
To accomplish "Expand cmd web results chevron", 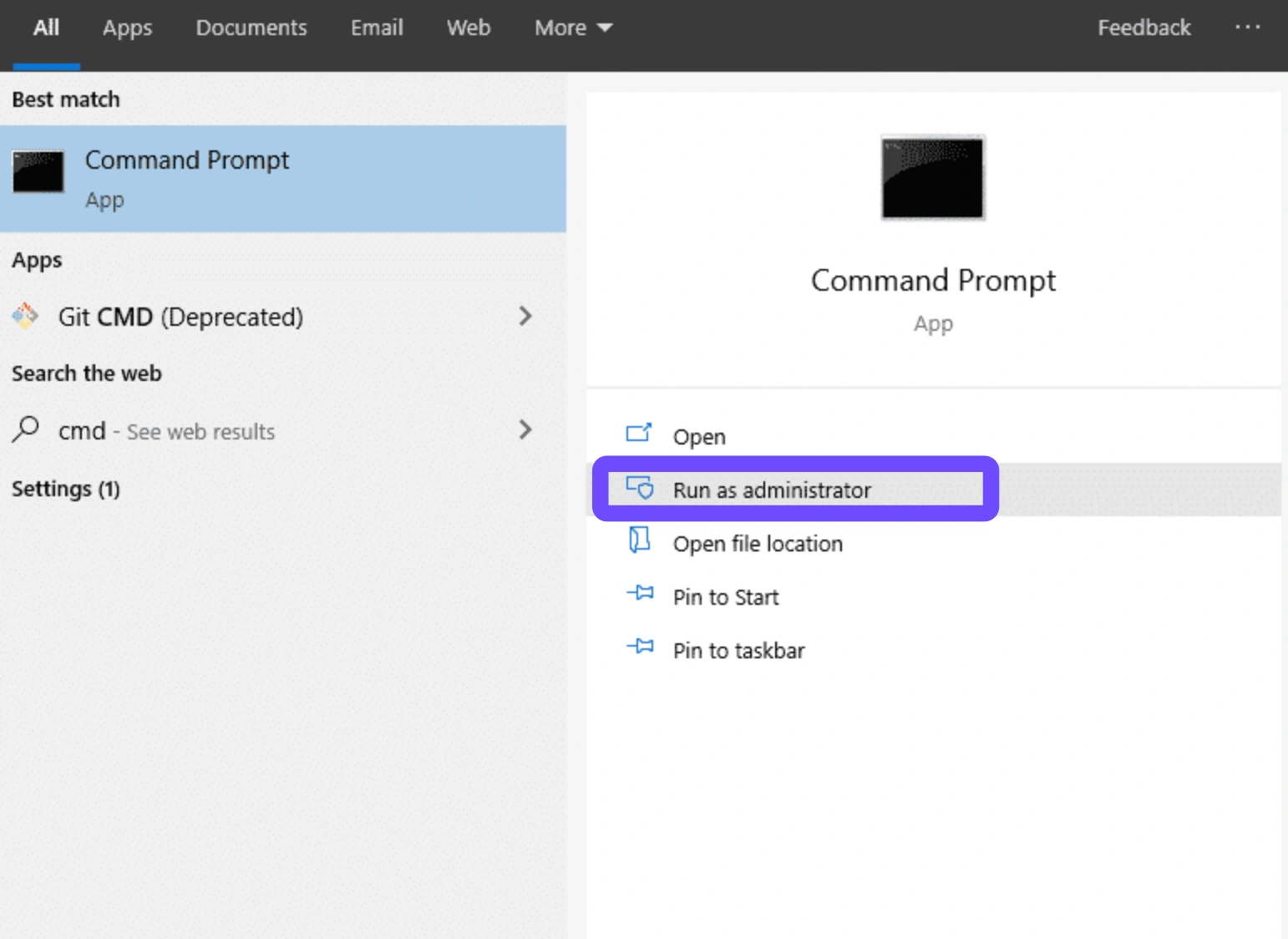I will click(525, 429).
